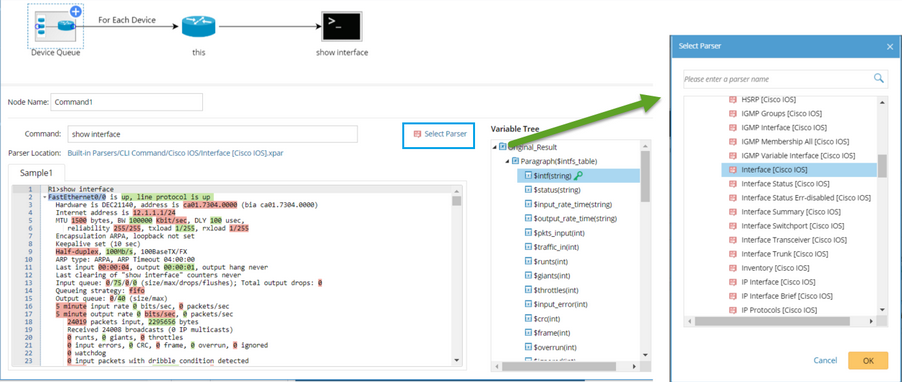Click Cancel in Select Parser dialog
Viewport: 902px width, 382px height.
[825, 361]
